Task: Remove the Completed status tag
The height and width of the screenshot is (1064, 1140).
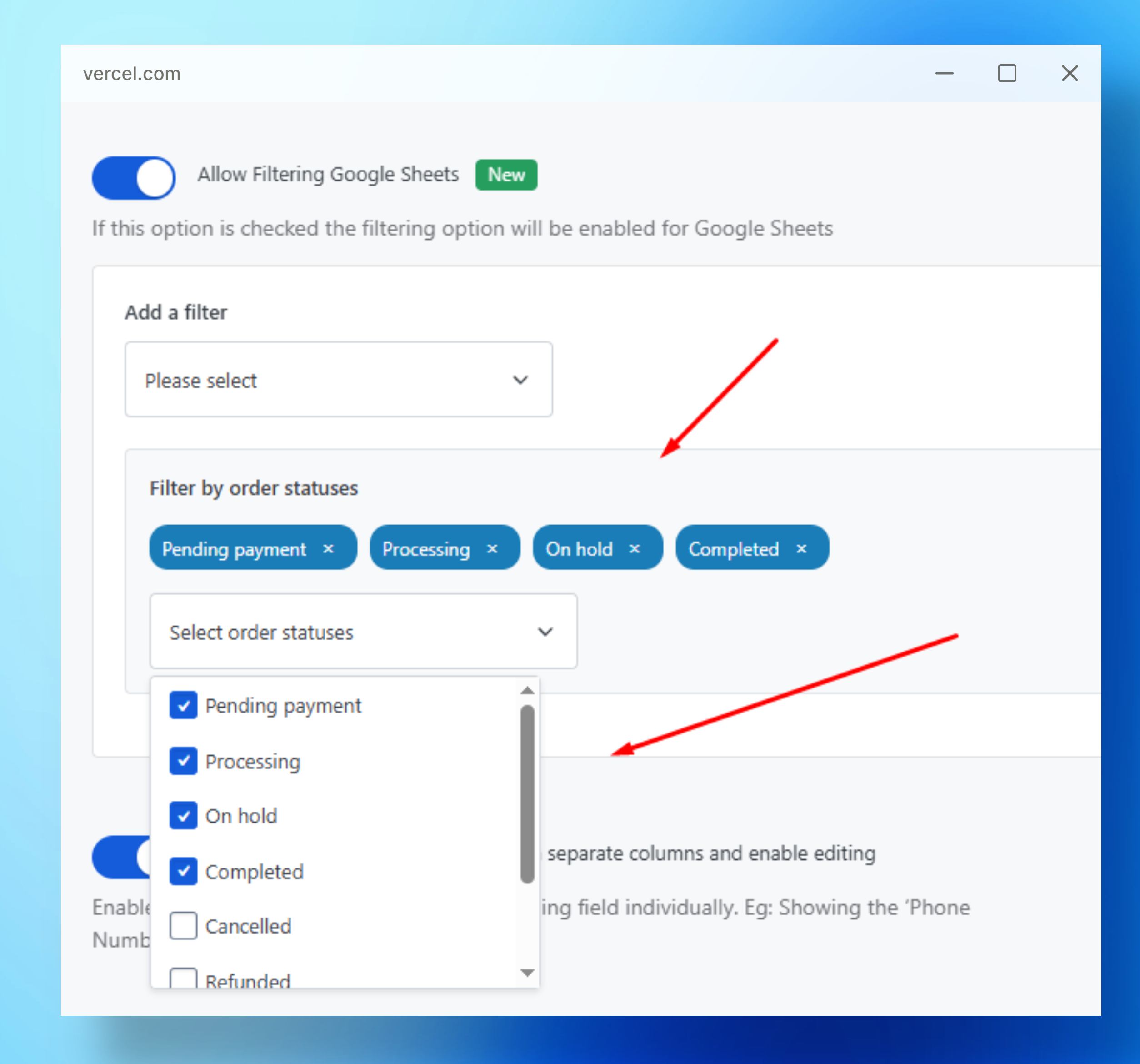Action: tap(802, 549)
